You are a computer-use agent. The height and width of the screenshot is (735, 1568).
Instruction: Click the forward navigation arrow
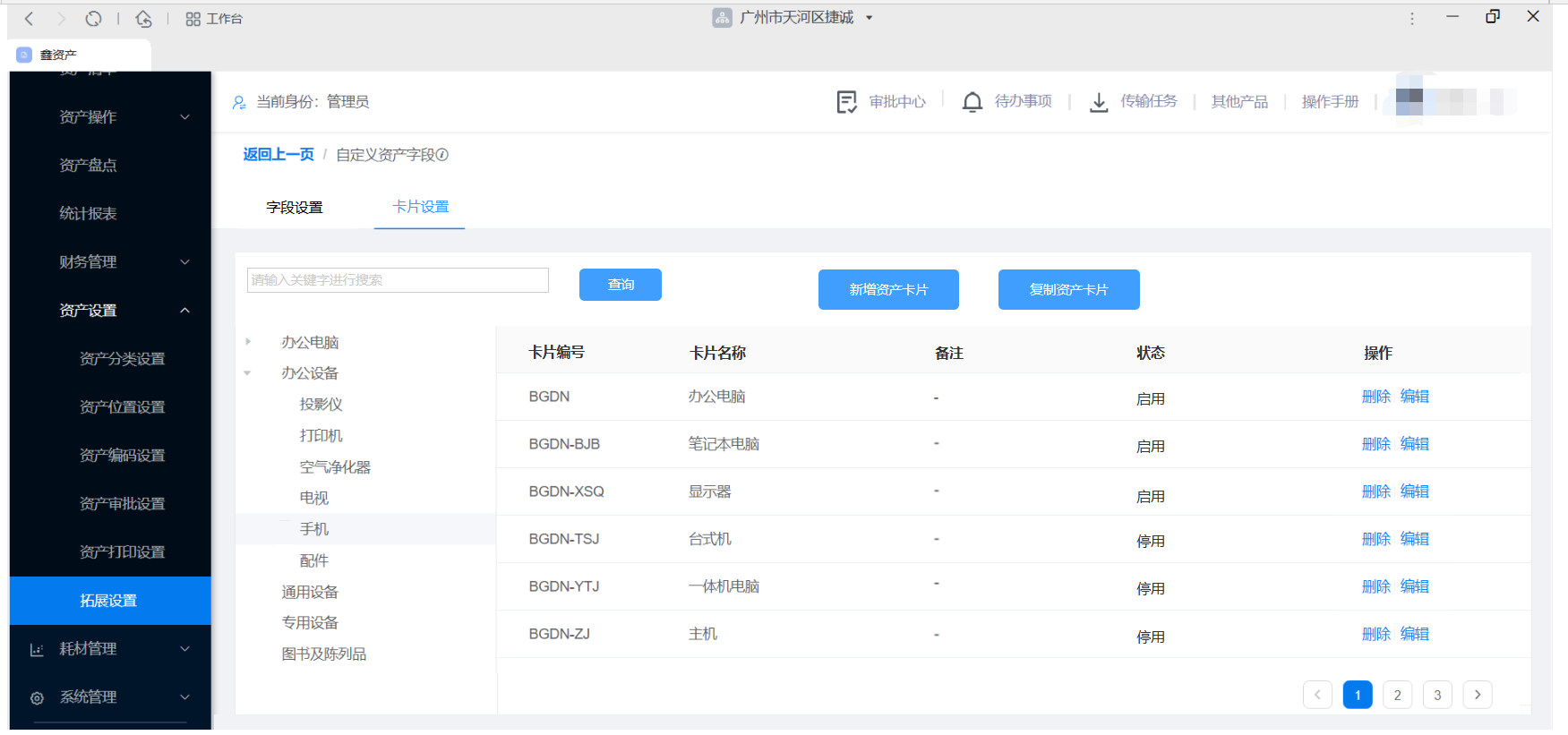(x=61, y=18)
